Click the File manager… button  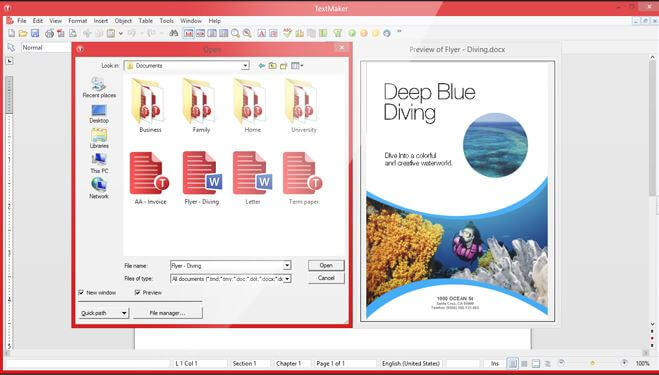point(168,313)
